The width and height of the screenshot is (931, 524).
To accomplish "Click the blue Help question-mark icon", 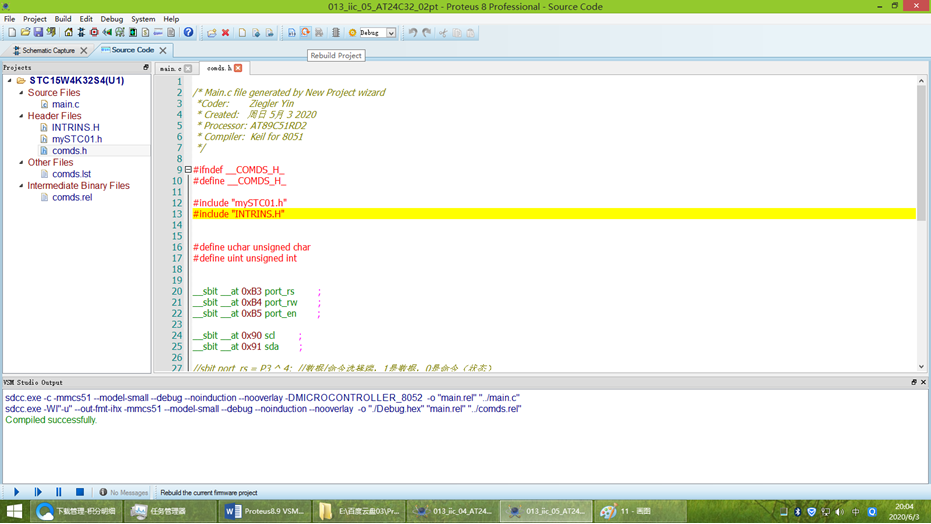I will coord(188,33).
